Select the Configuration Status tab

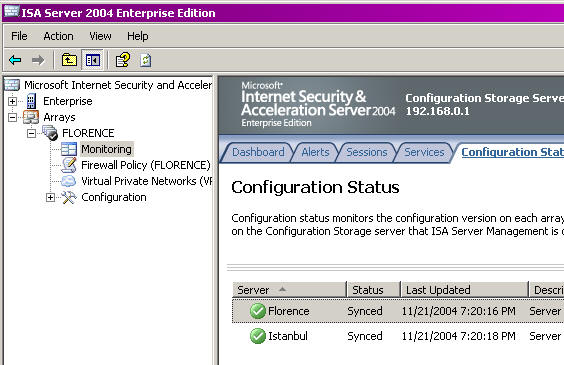click(x=512, y=152)
